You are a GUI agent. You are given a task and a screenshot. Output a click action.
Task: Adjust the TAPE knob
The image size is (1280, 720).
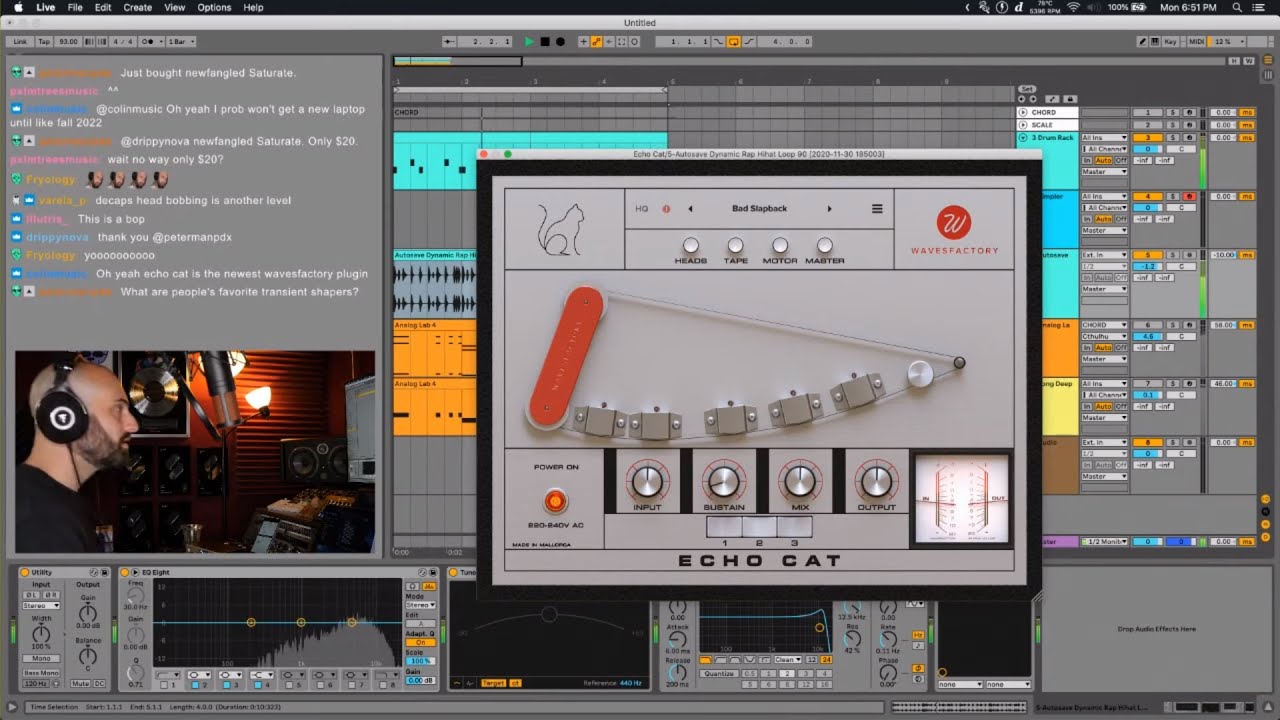[x=735, y=245]
